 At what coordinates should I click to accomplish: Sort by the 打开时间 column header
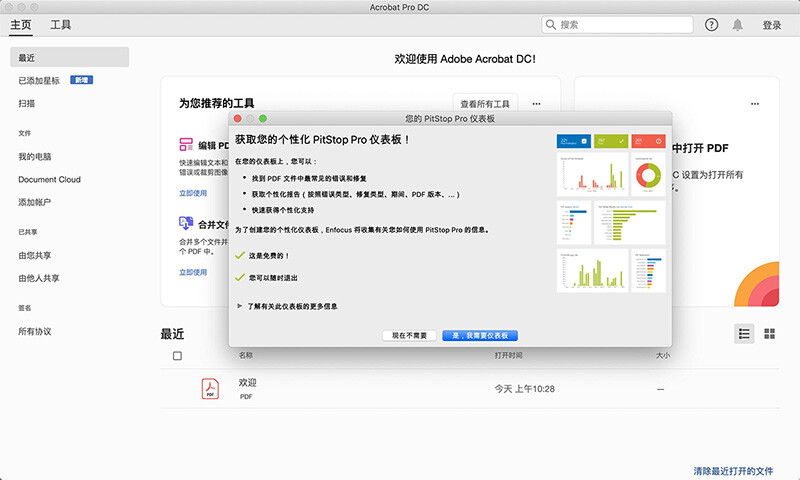(x=508, y=355)
